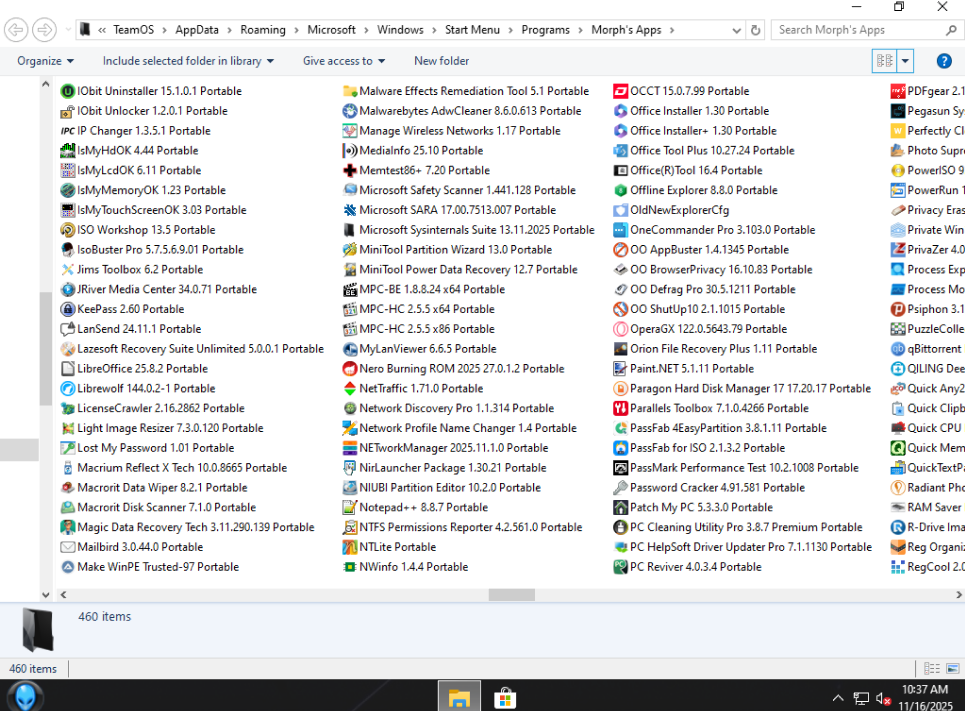Select the Memtest86+ 7.20 Portable icon
The image size is (965, 711).
click(350, 171)
